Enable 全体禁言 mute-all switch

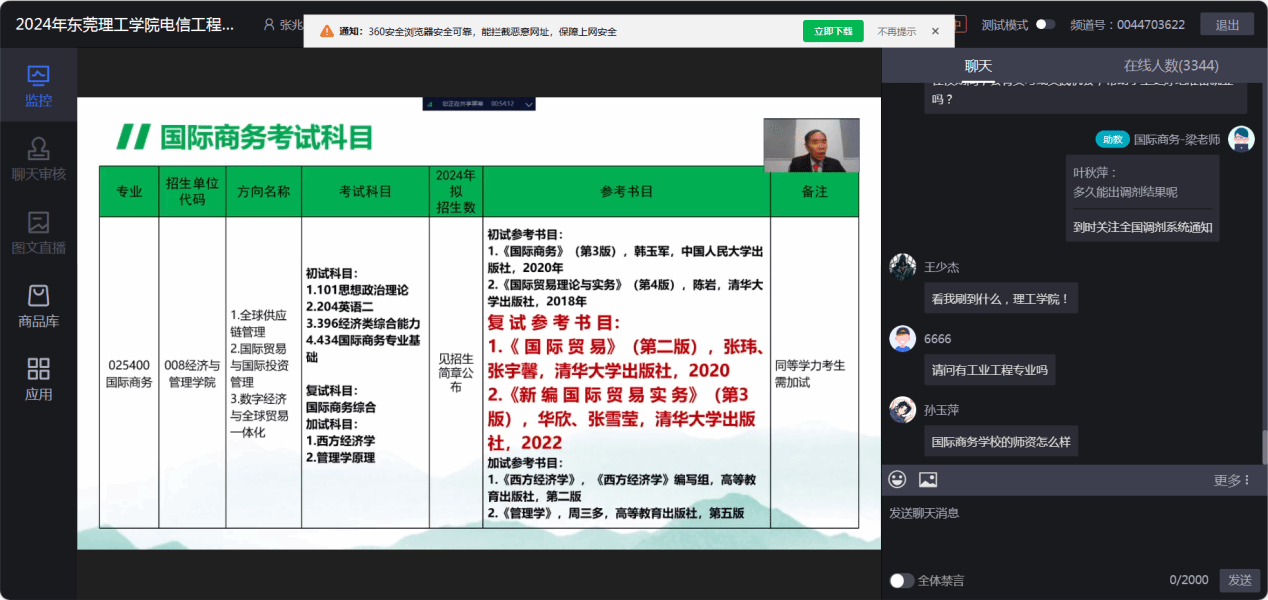click(x=901, y=580)
